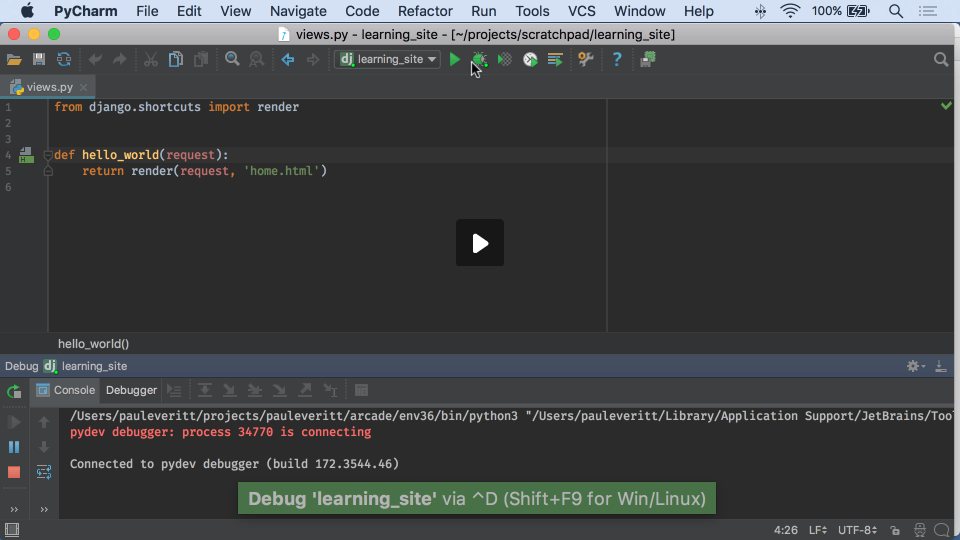
Task: Pause the program in Debug panel
Action: coord(13,447)
